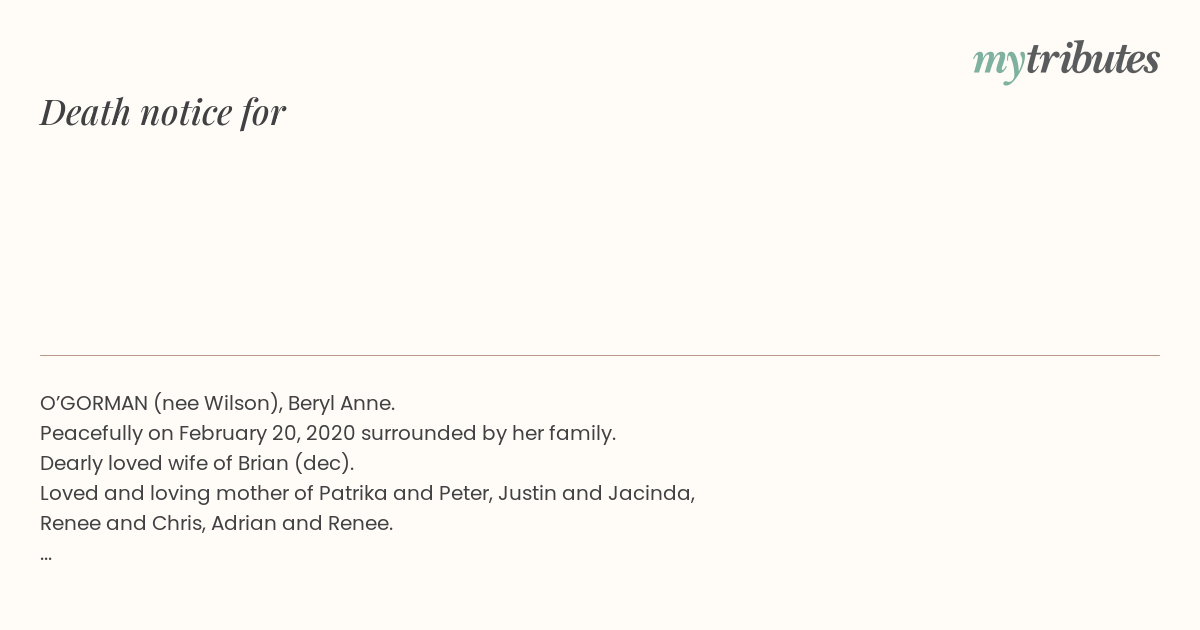Viewport: 1200px width, 630px height.
Task: Click the date 'February 20, 2020'
Action: point(267,433)
